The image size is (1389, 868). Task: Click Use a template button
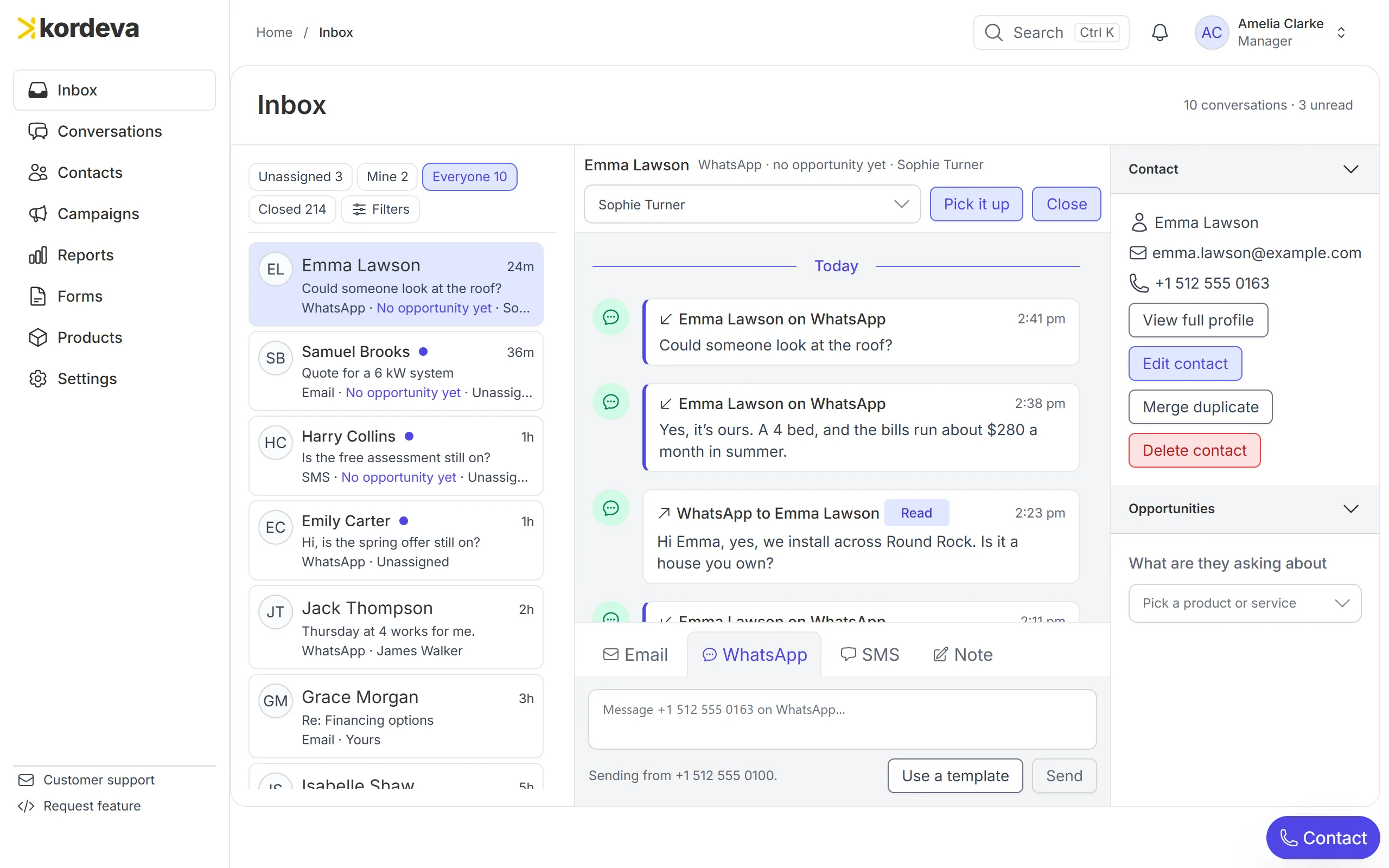(955, 776)
